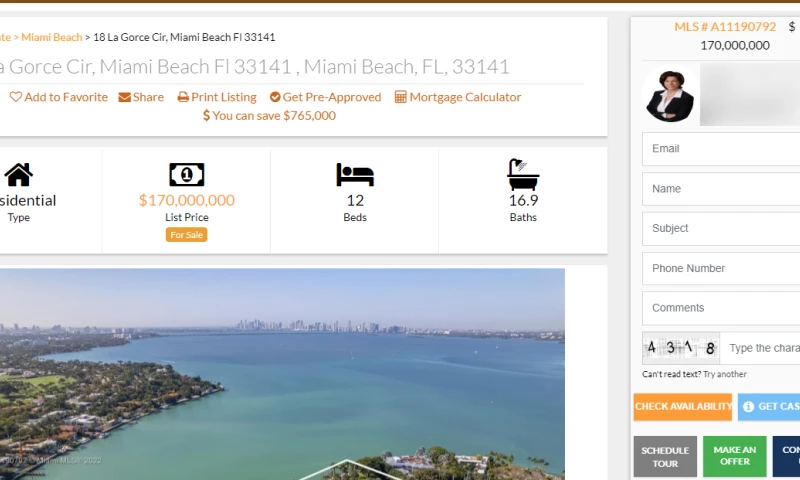Click the Comments text field
This screenshot has height=480, width=800.
point(721,308)
